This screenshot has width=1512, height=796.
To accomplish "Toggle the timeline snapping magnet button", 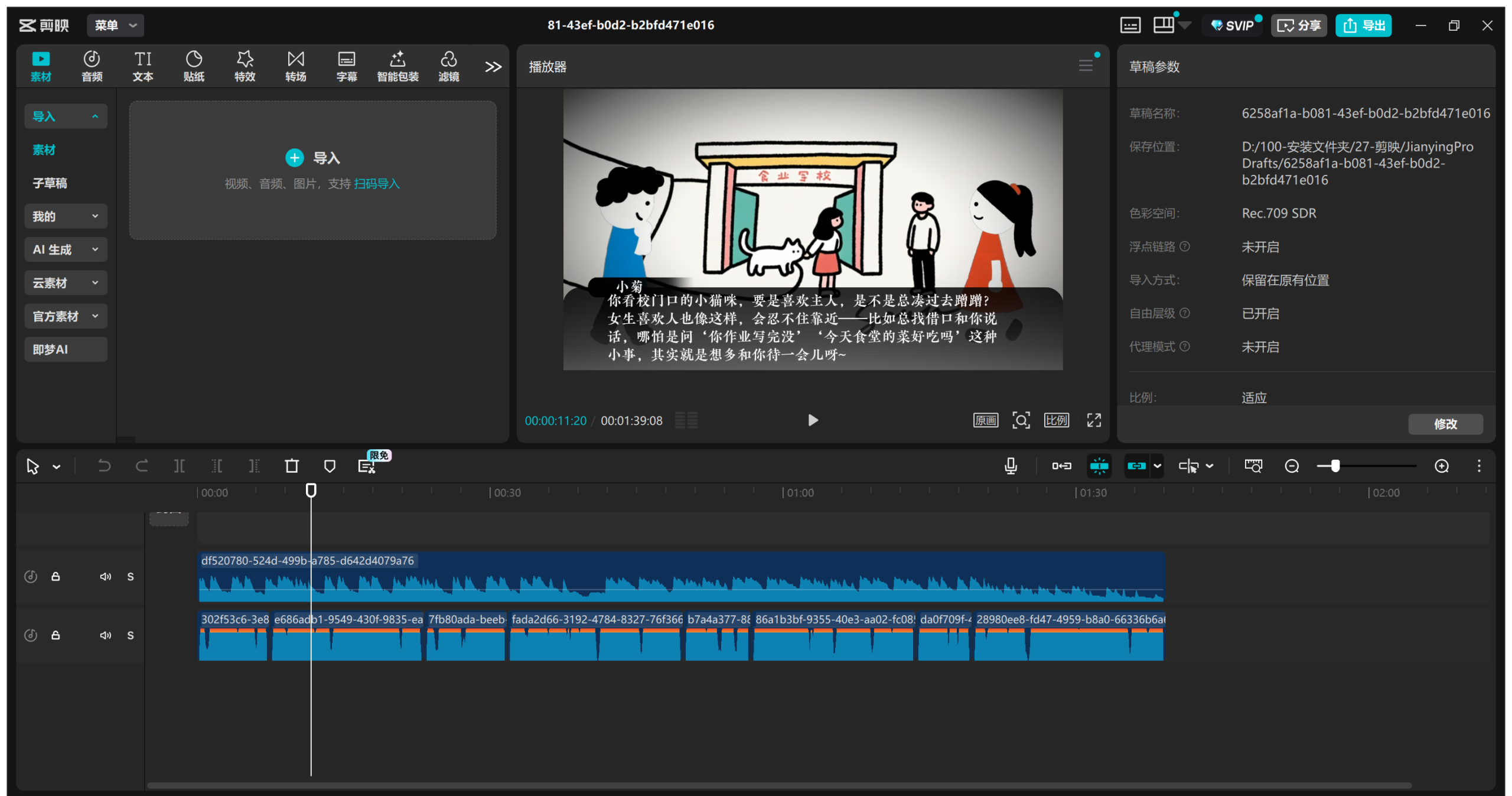I will point(1099,466).
